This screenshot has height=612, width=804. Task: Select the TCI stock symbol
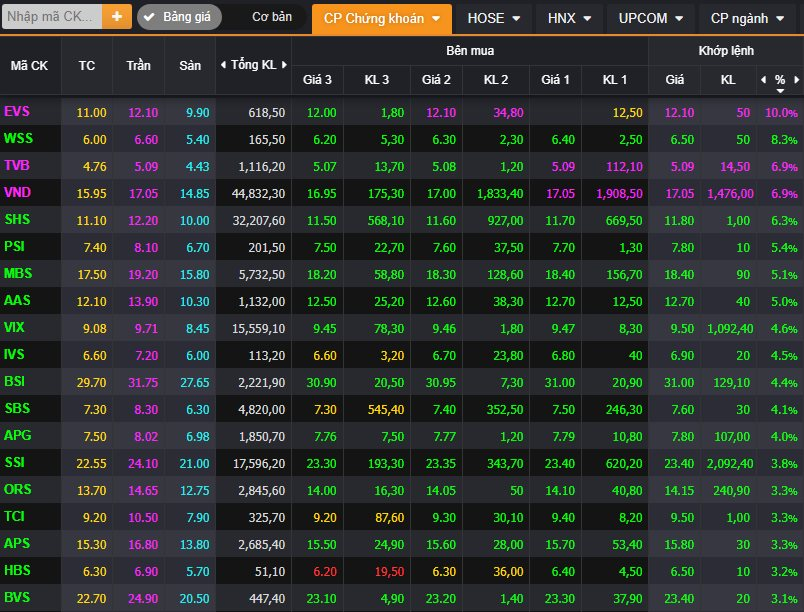coord(14,516)
